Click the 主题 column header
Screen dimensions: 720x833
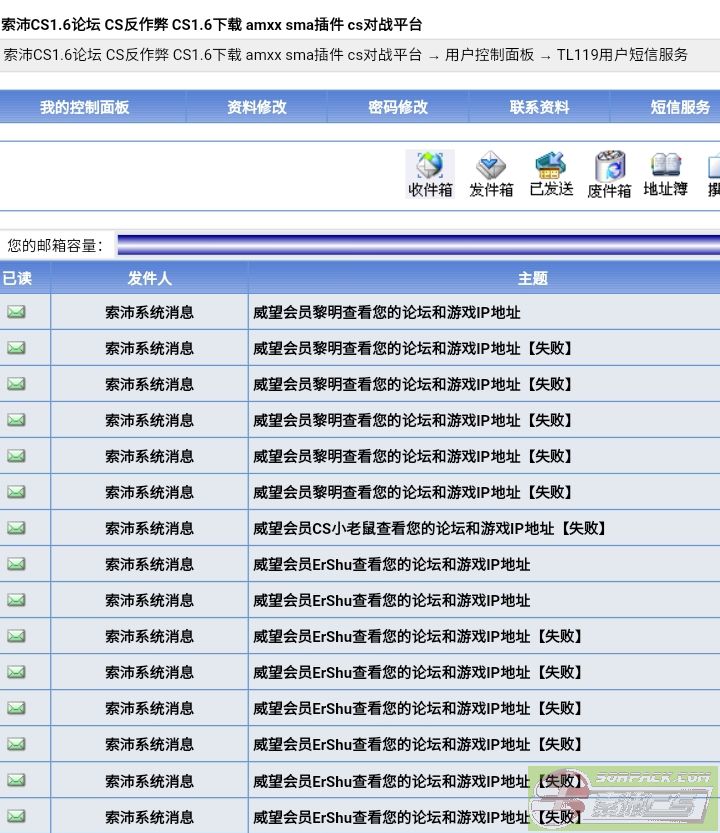click(x=533, y=278)
